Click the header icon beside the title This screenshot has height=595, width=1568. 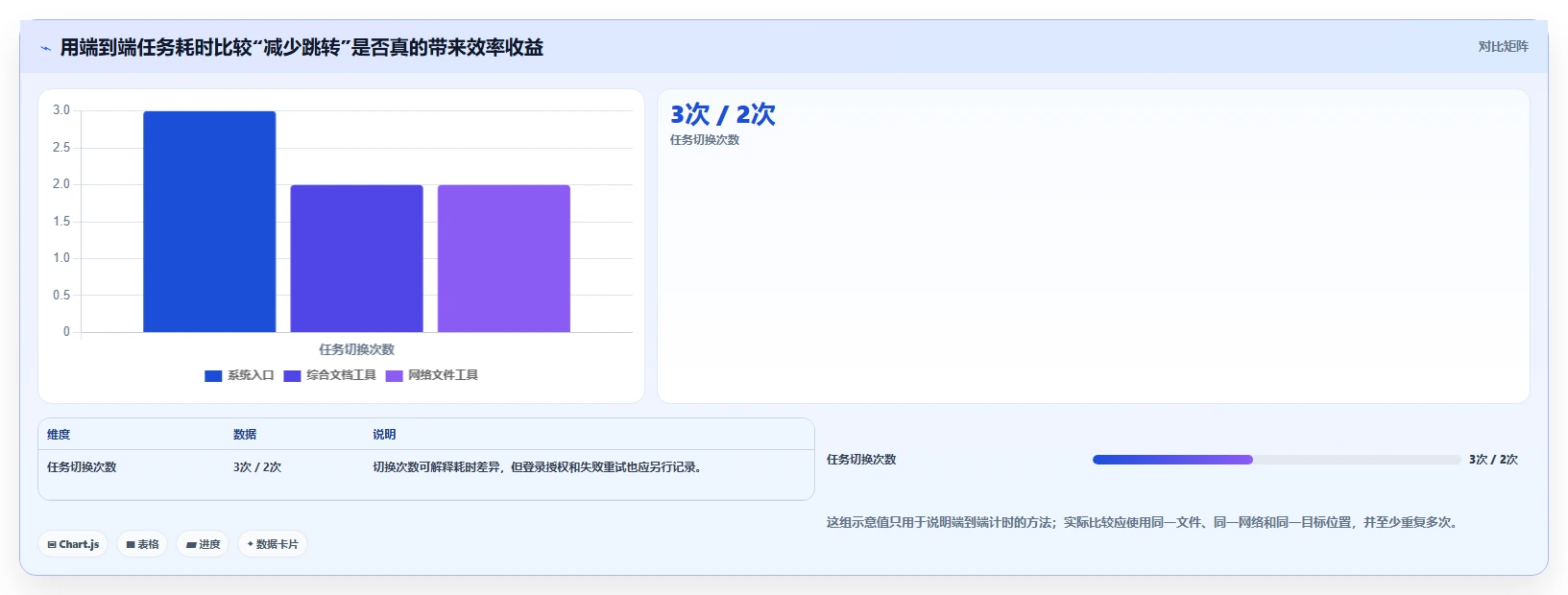point(45,48)
